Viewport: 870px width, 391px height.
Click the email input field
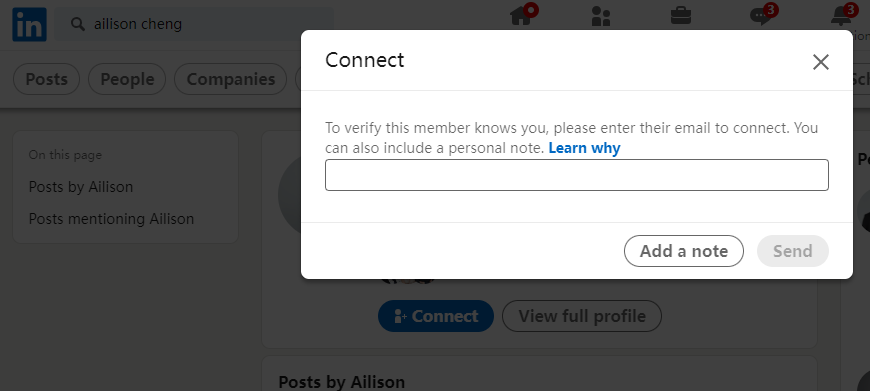[576, 175]
